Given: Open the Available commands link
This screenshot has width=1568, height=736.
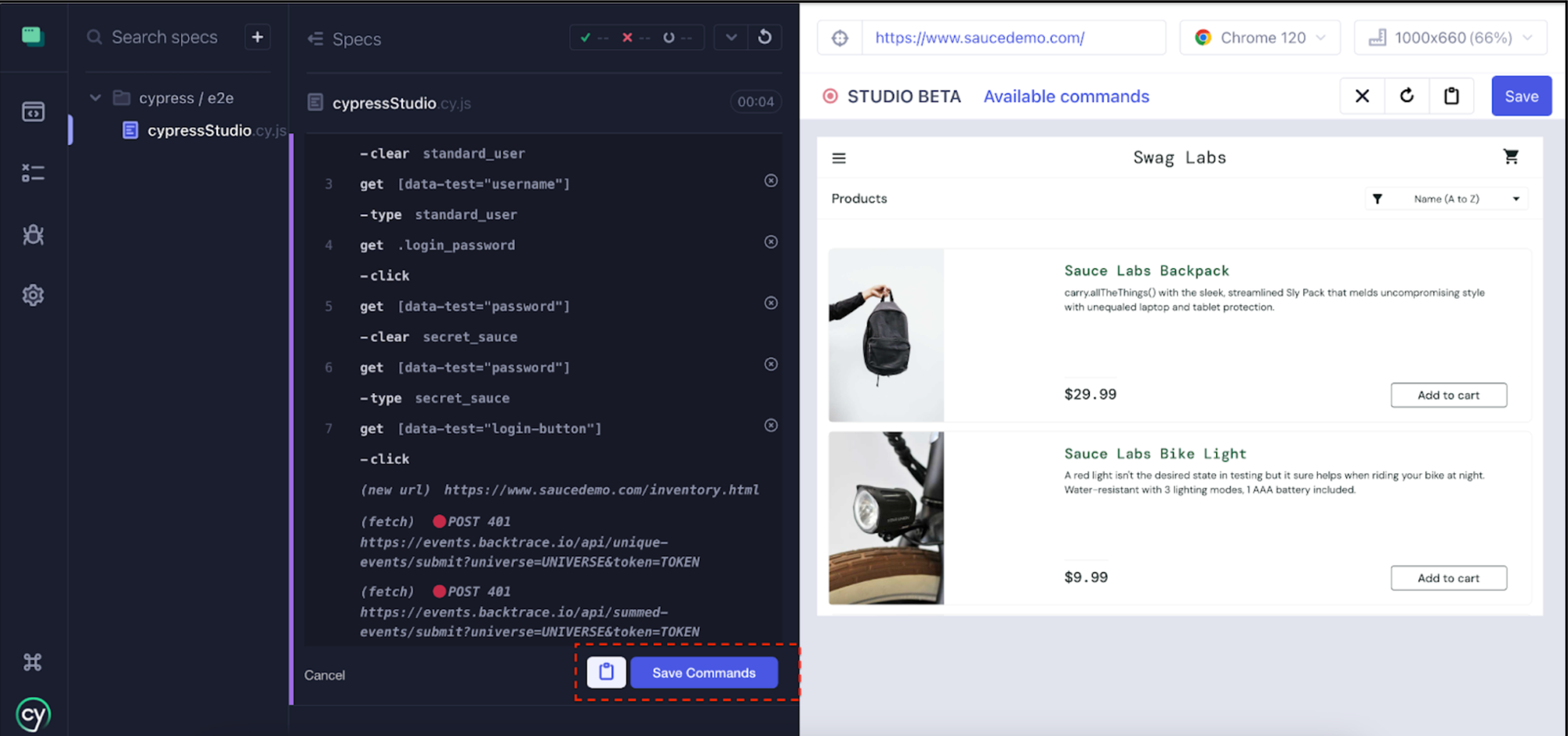Looking at the screenshot, I should coord(1066,96).
